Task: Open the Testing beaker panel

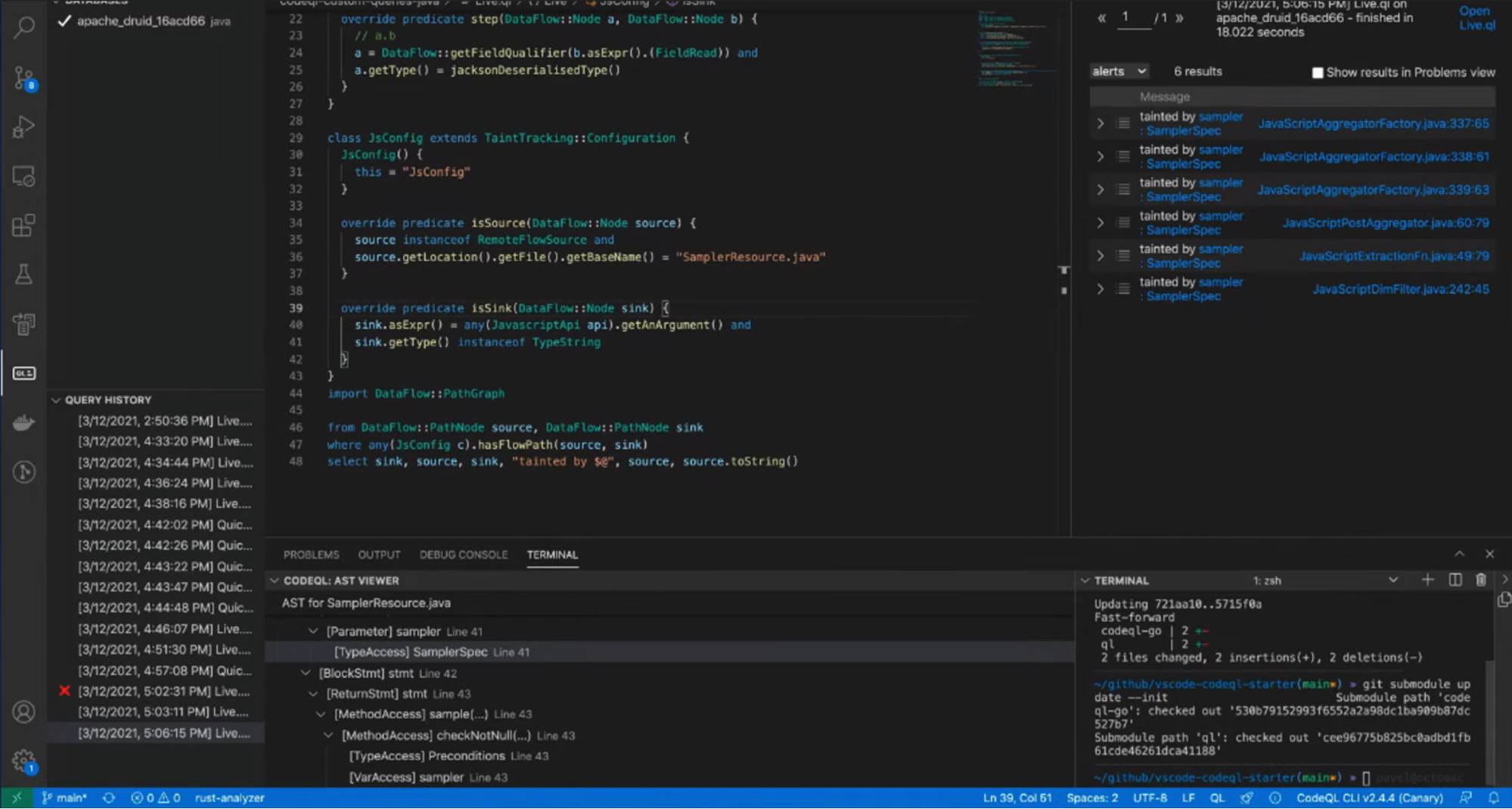Action: point(23,274)
